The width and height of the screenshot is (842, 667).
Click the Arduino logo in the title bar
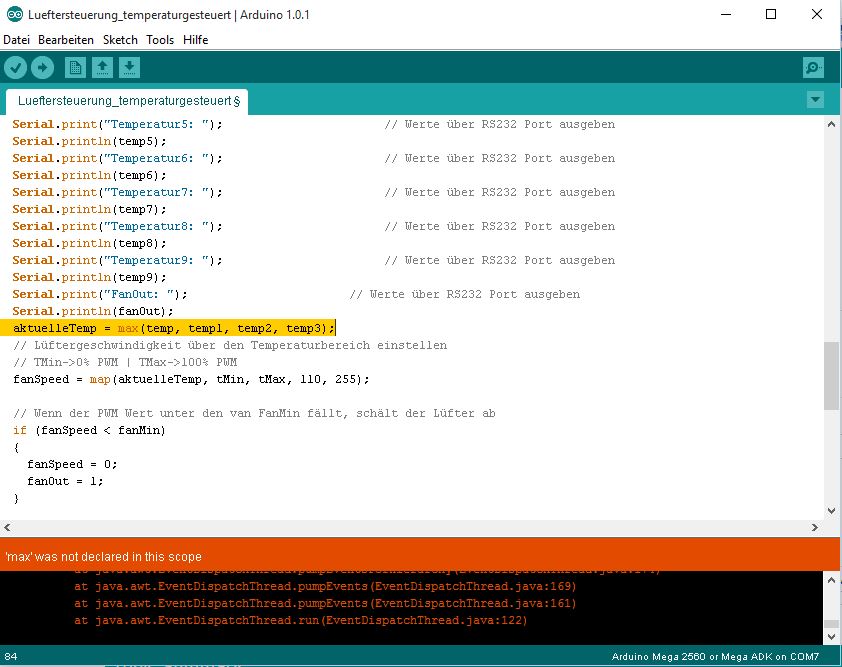(14, 14)
